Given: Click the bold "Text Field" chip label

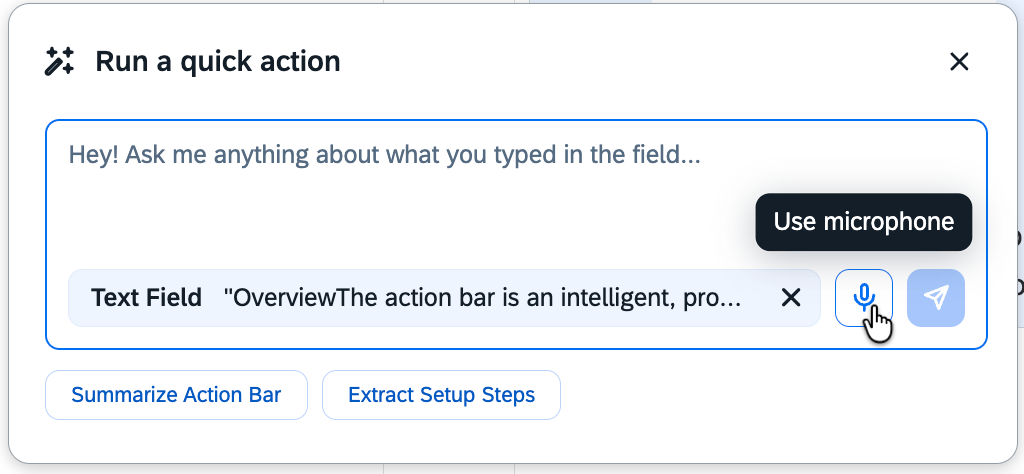Looking at the screenshot, I should point(146,297).
